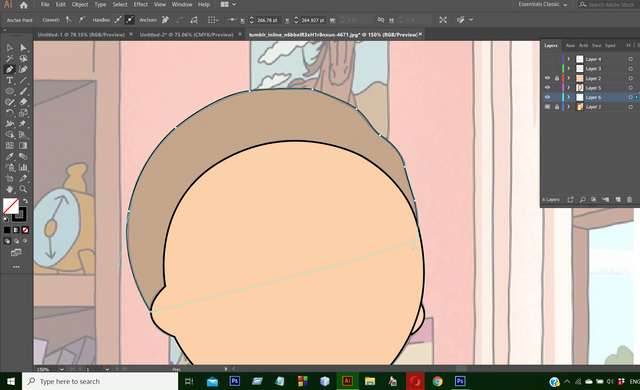Select the Slice tool

[x=23, y=178]
